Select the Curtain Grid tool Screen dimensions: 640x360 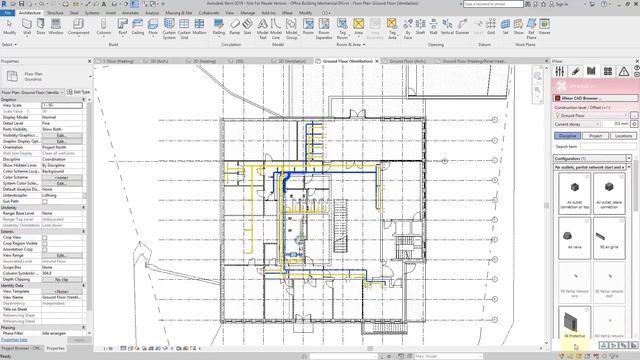pos(184,29)
